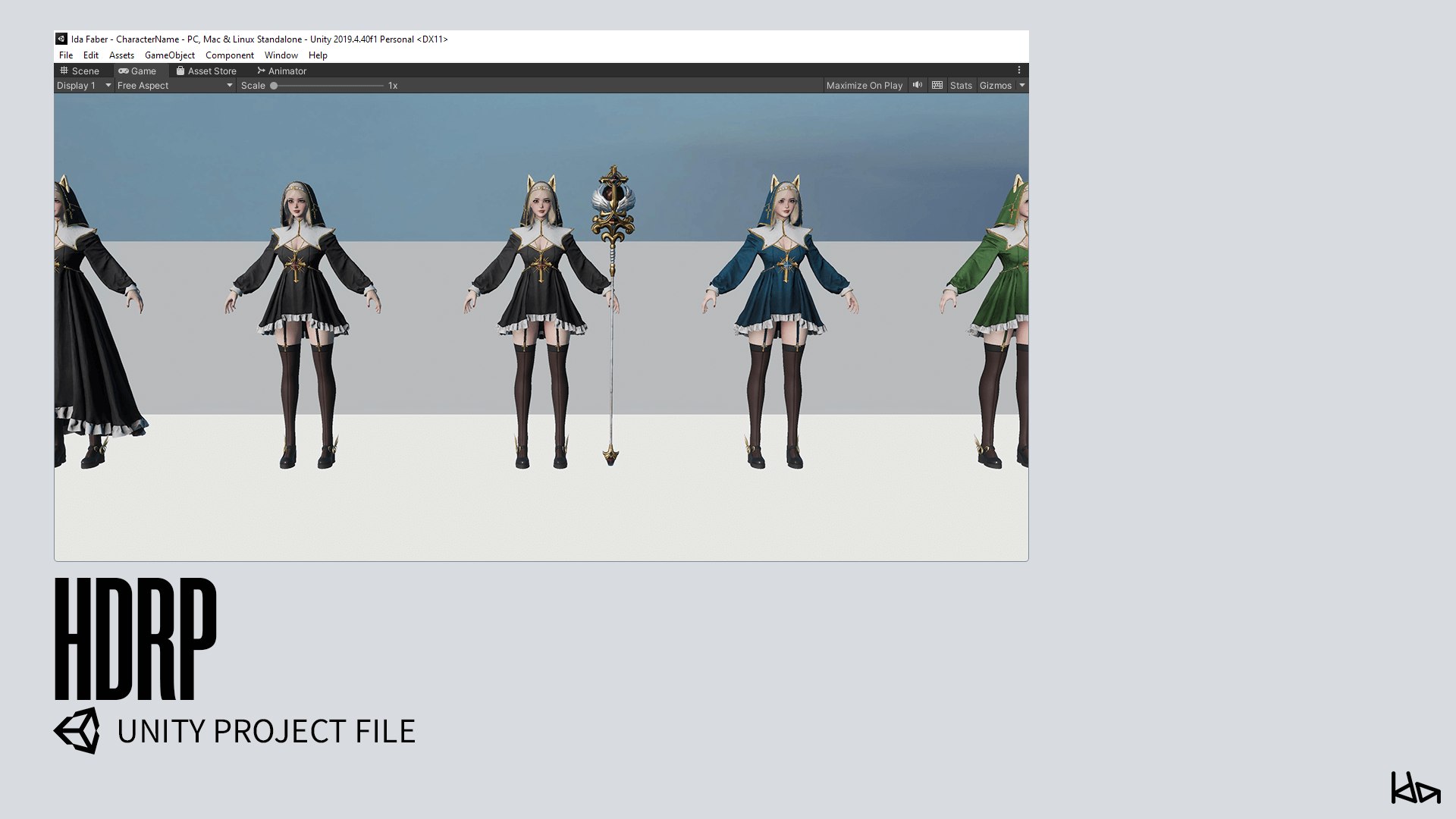Click the Asset Store bag icon
Image resolution: width=1456 pixels, height=819 pixels.
pos(180,71)
